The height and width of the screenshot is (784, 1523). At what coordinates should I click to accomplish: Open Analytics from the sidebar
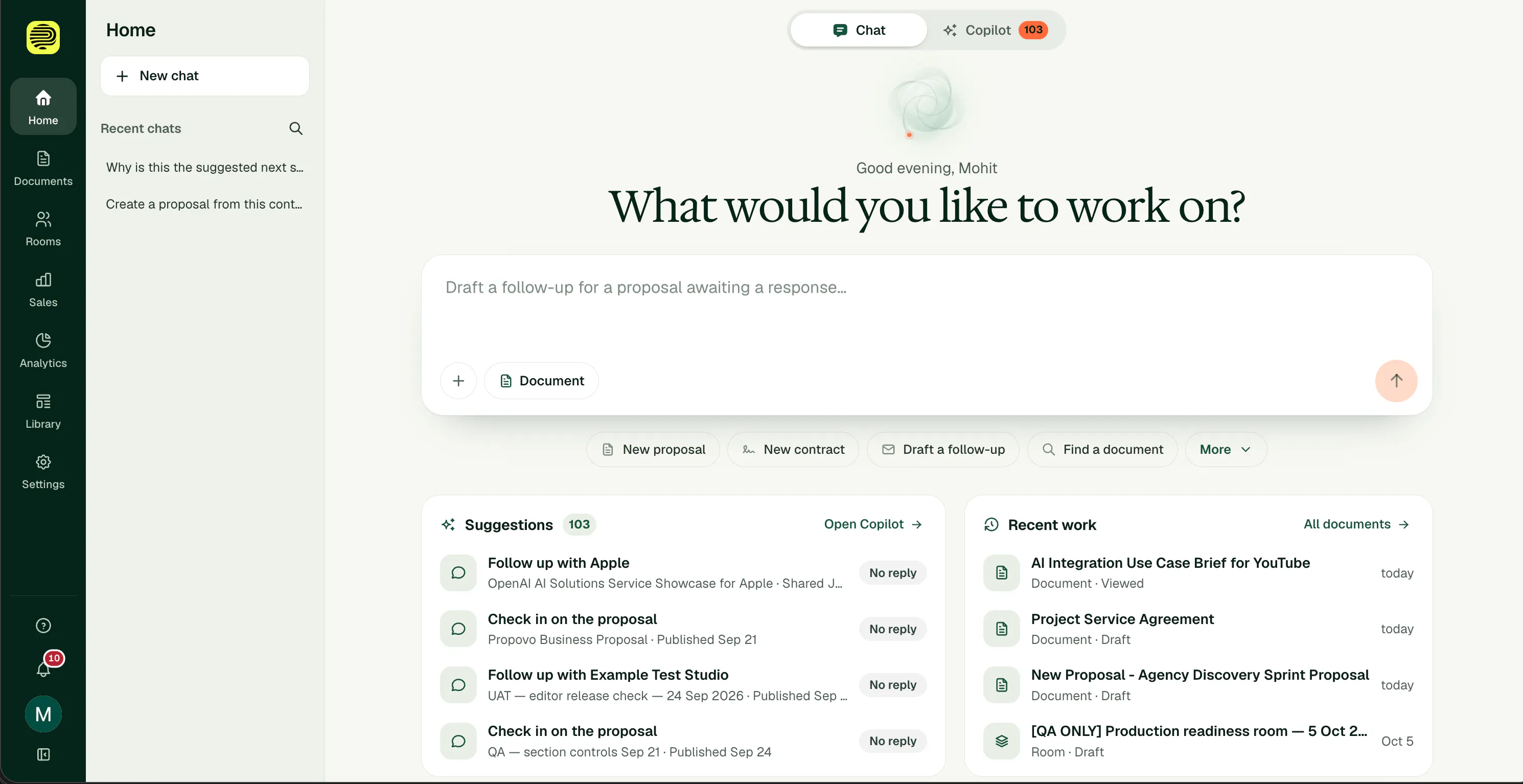tap(43, 351)
